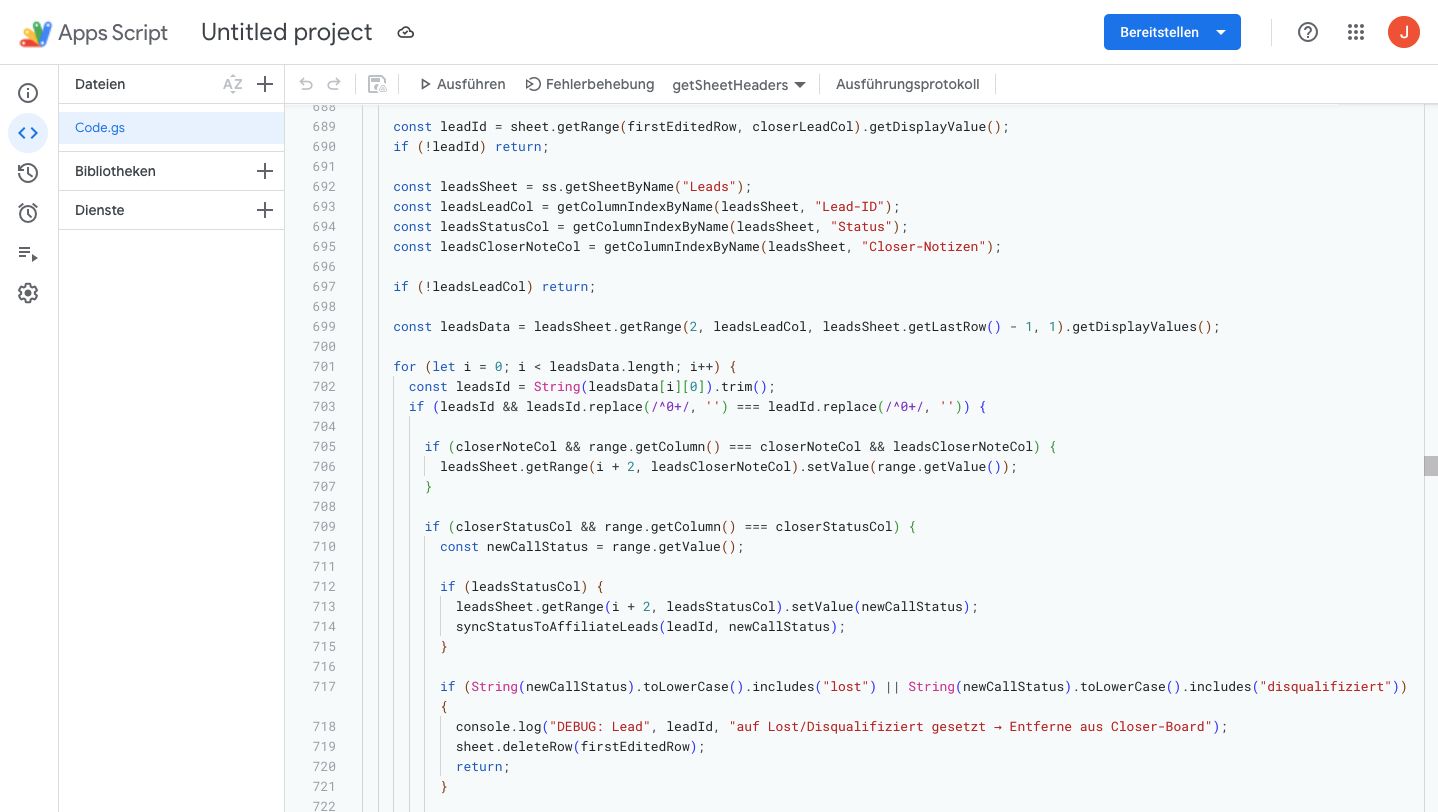Open Project Settings gear icon
Screen dimensions: 1438x812
pos(28,293)
